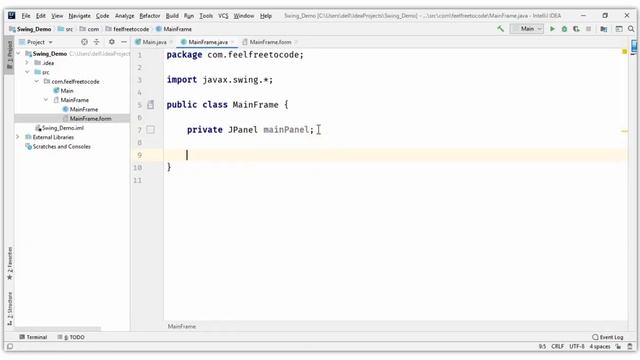Open the VCS menu
The height and width of the screenshot is (360, 640).
point(223,16)
